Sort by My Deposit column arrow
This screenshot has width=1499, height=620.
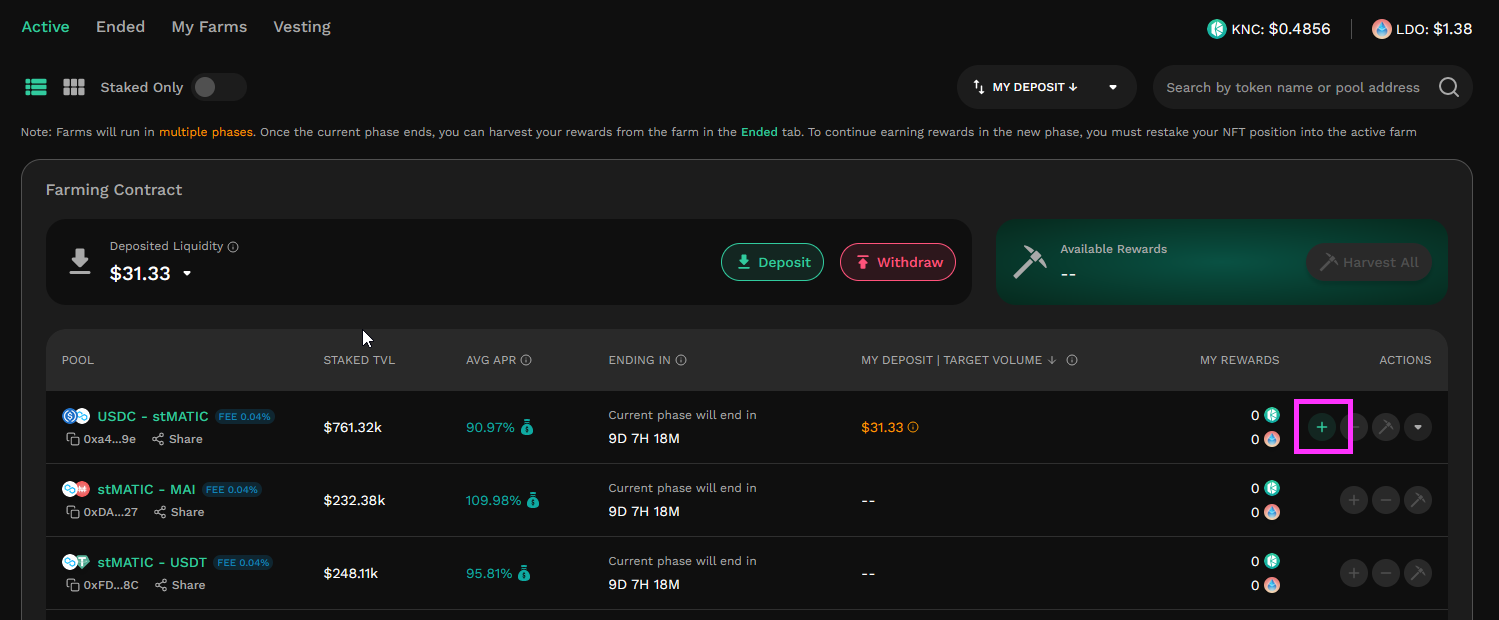1051,360
